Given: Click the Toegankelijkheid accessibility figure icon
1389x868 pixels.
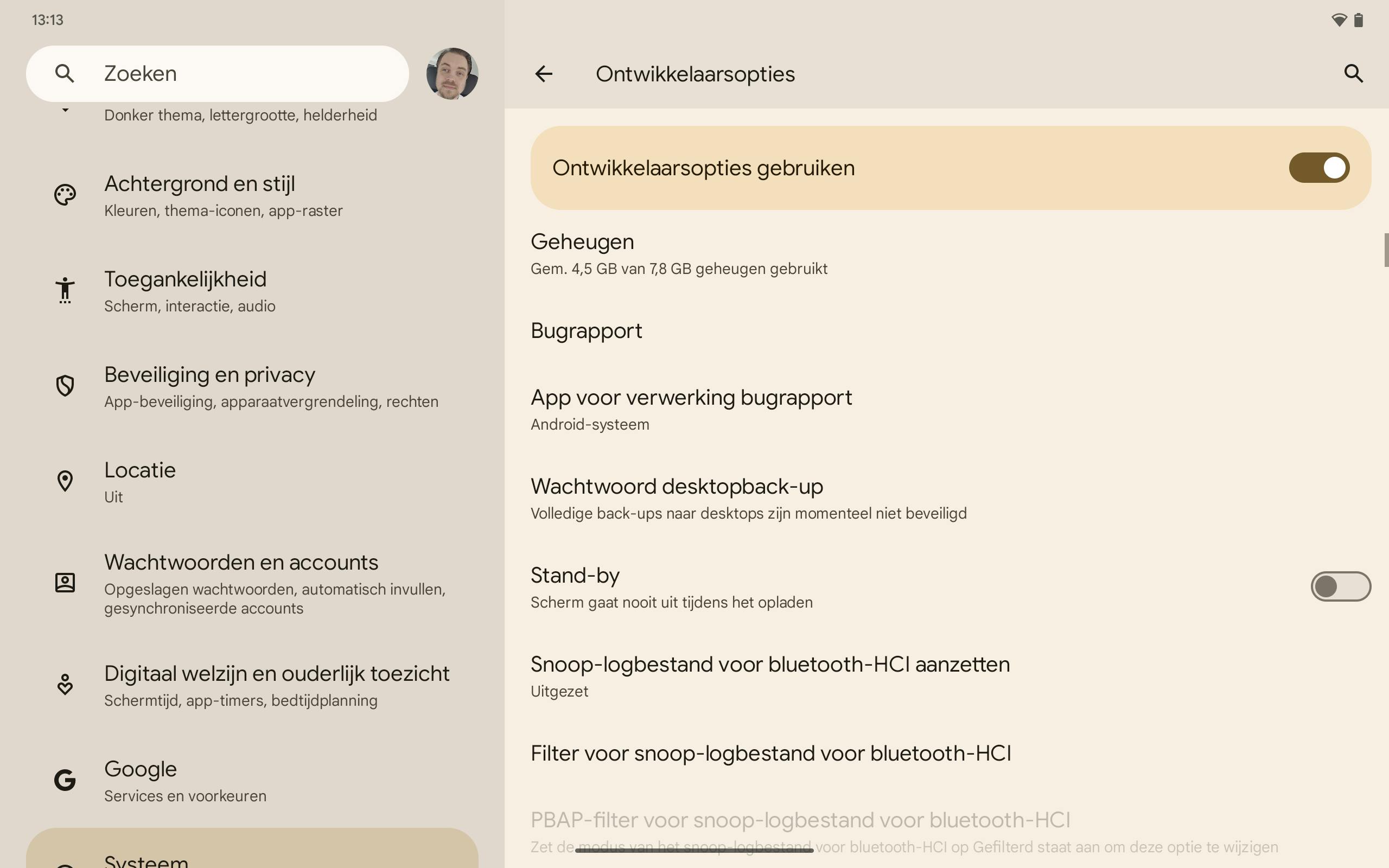Looking at the screenshot, I should pos(65,290).
